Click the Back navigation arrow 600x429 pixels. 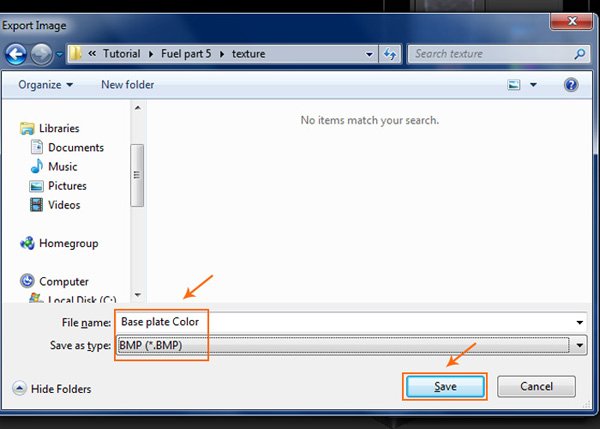click(x=17, y=54)
